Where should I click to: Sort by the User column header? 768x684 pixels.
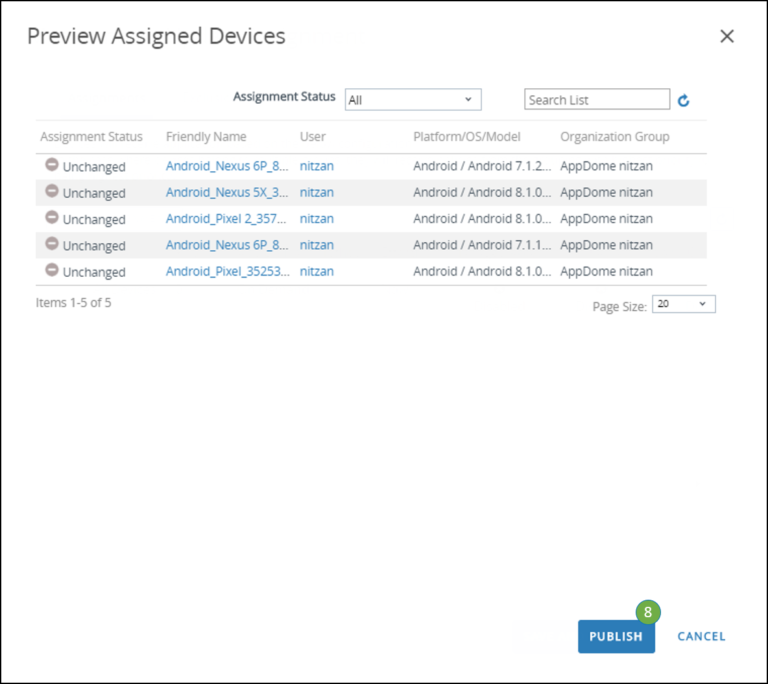coord(313,137)
